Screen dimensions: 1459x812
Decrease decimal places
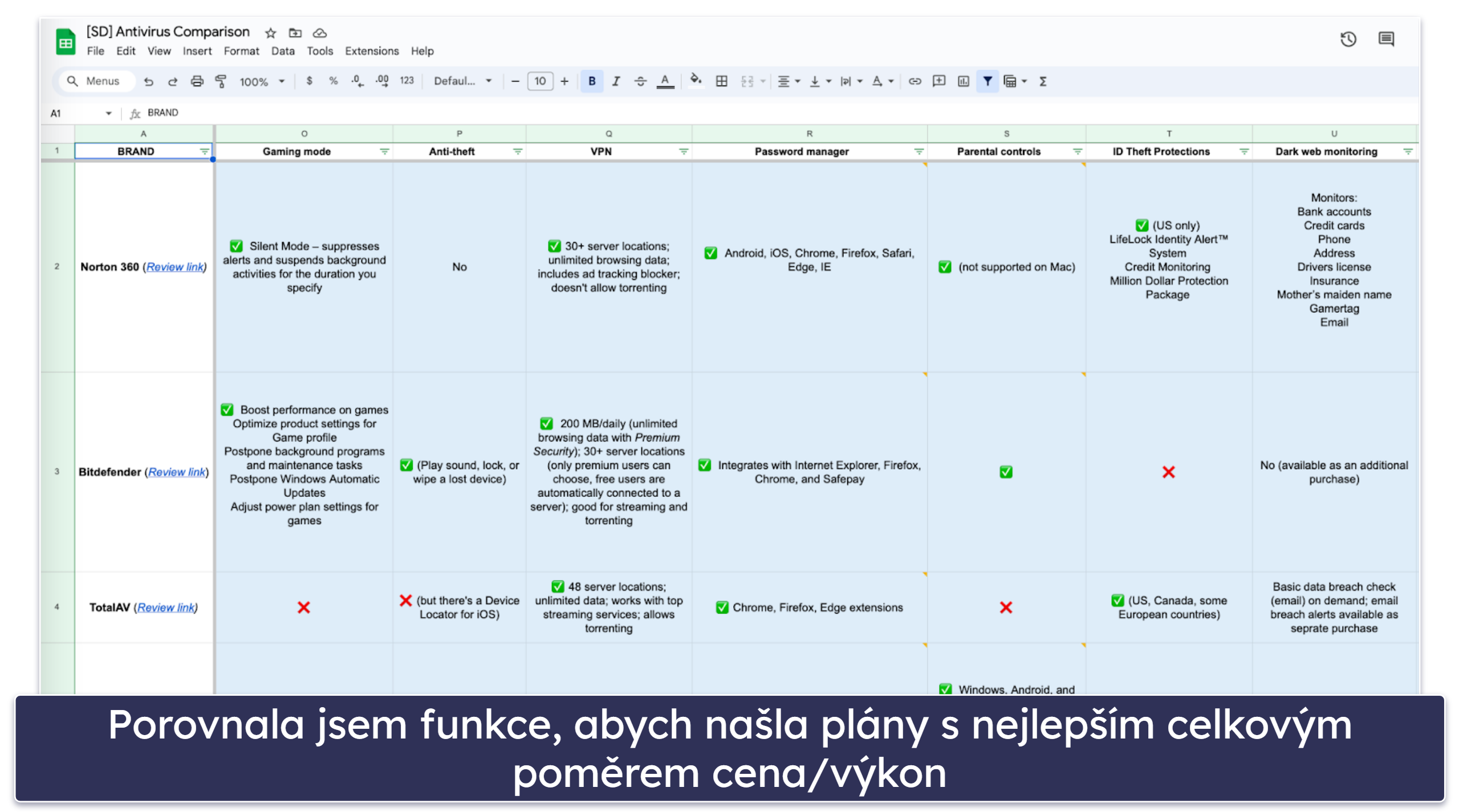[357, 81]
